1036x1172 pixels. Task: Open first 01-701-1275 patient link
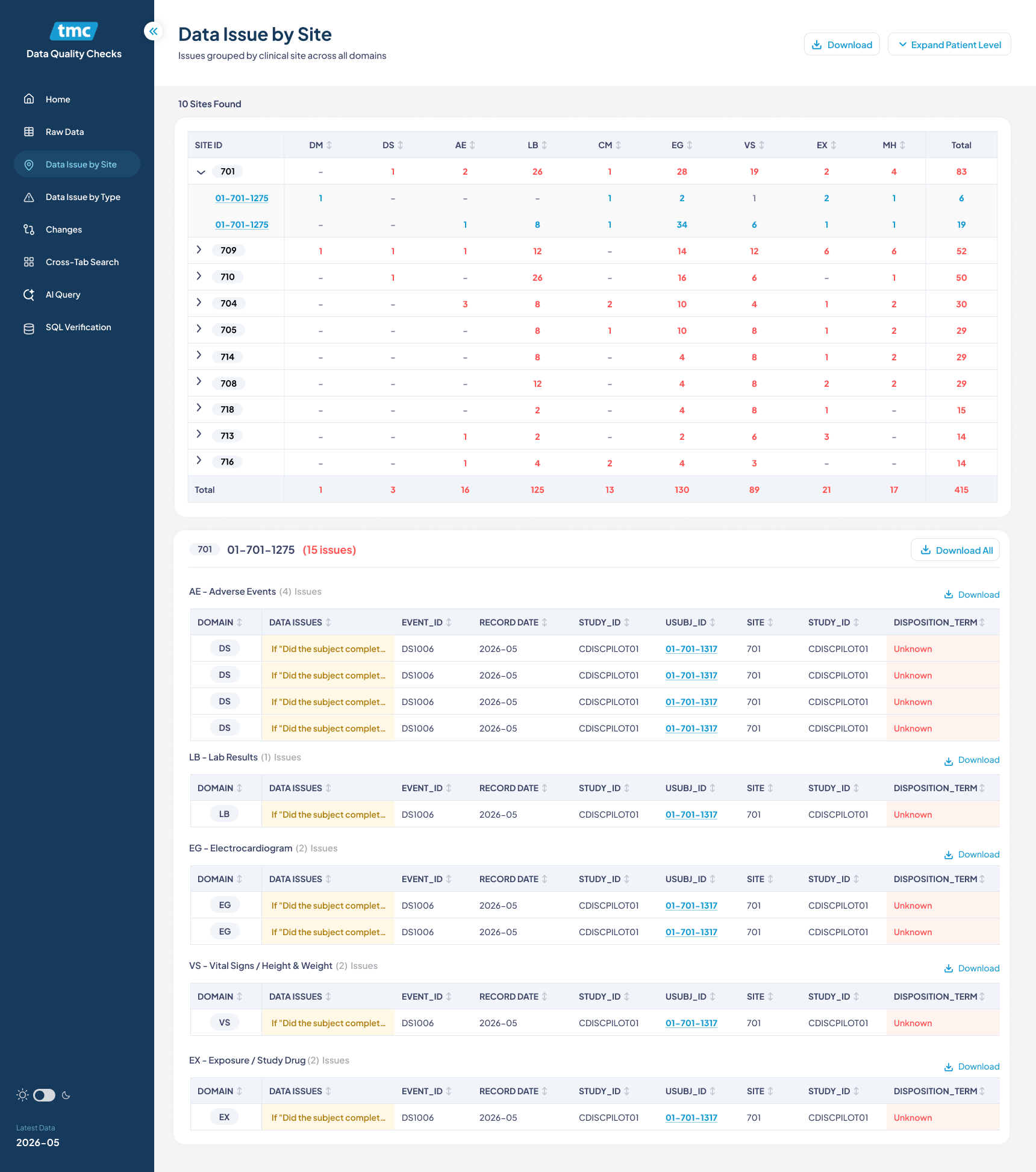[x=242, y=198]
